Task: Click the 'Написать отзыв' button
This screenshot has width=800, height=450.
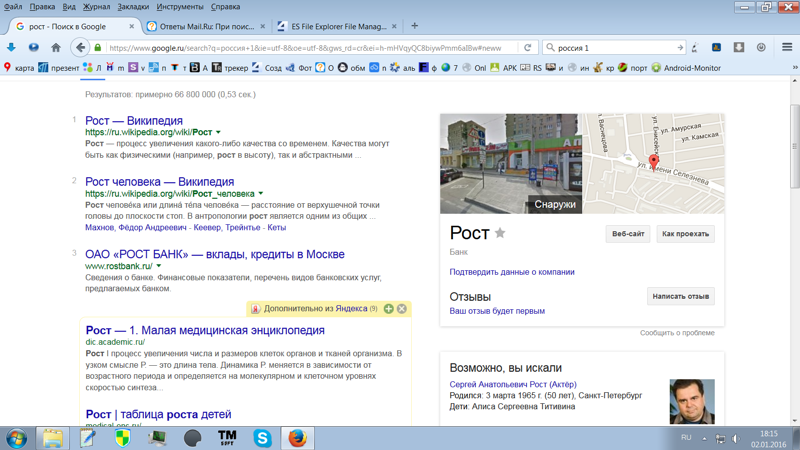Action: coord(681,296)
